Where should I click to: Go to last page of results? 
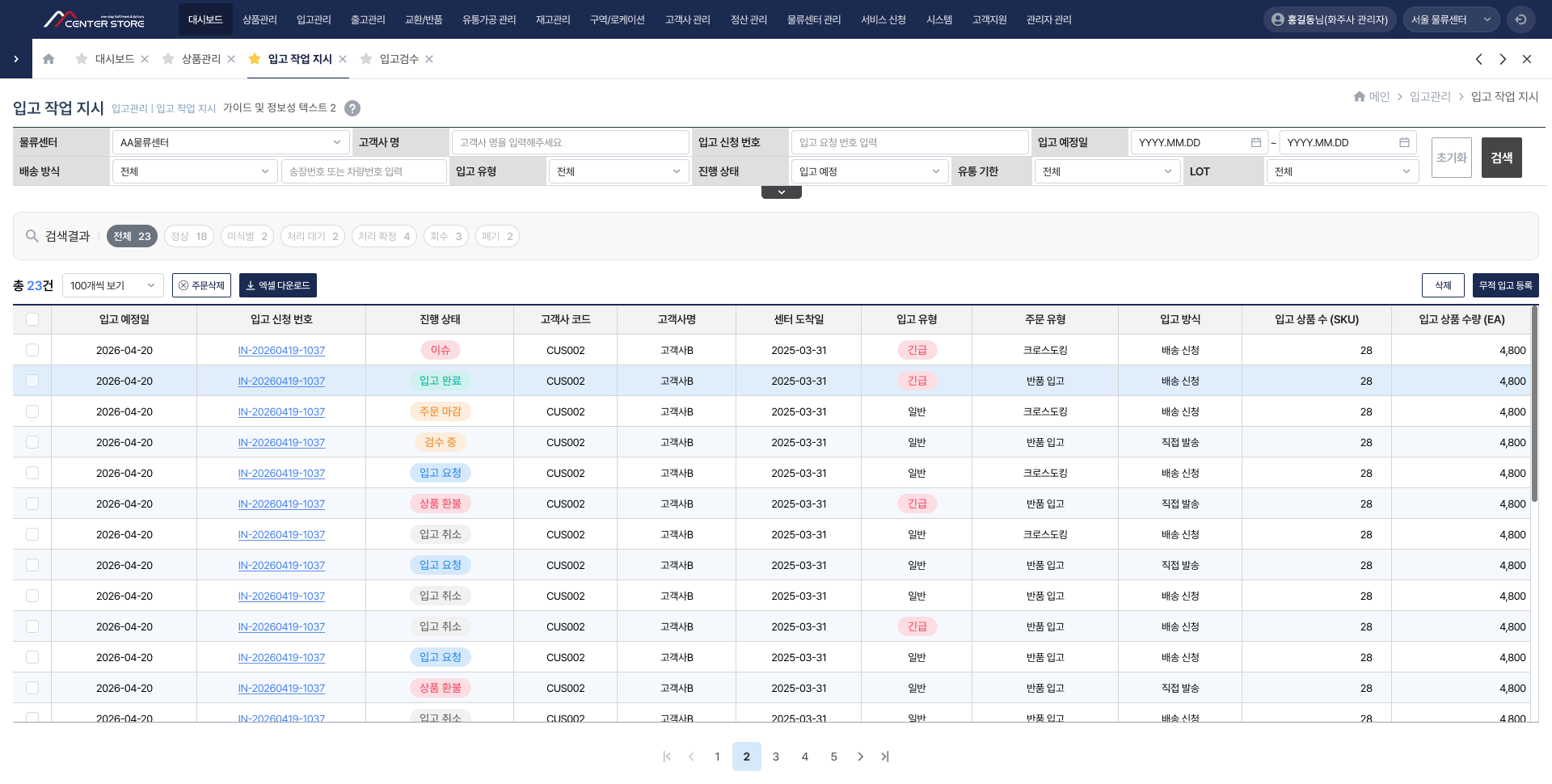click(885, 757)
